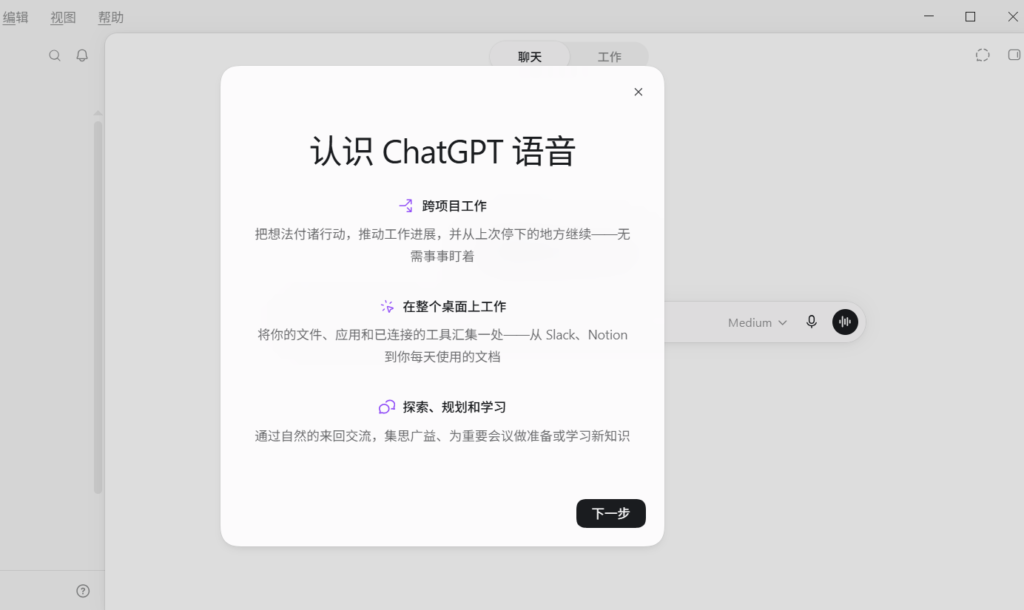The height and width of the screenshot is (610, 1024).
Task: Maximize the application window
Action: pos(970,16)
